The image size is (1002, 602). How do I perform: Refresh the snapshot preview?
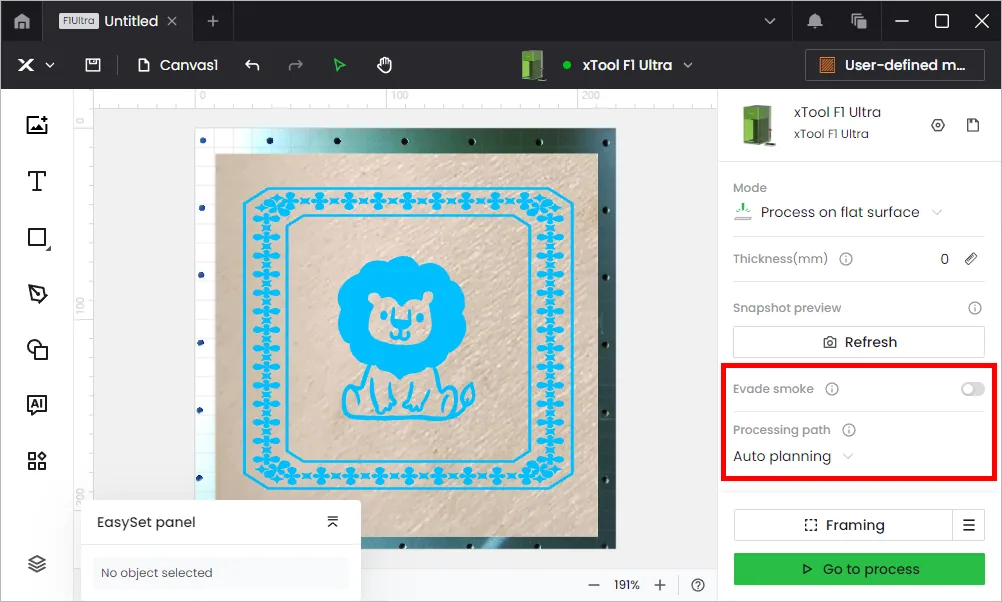pos(858,342)
